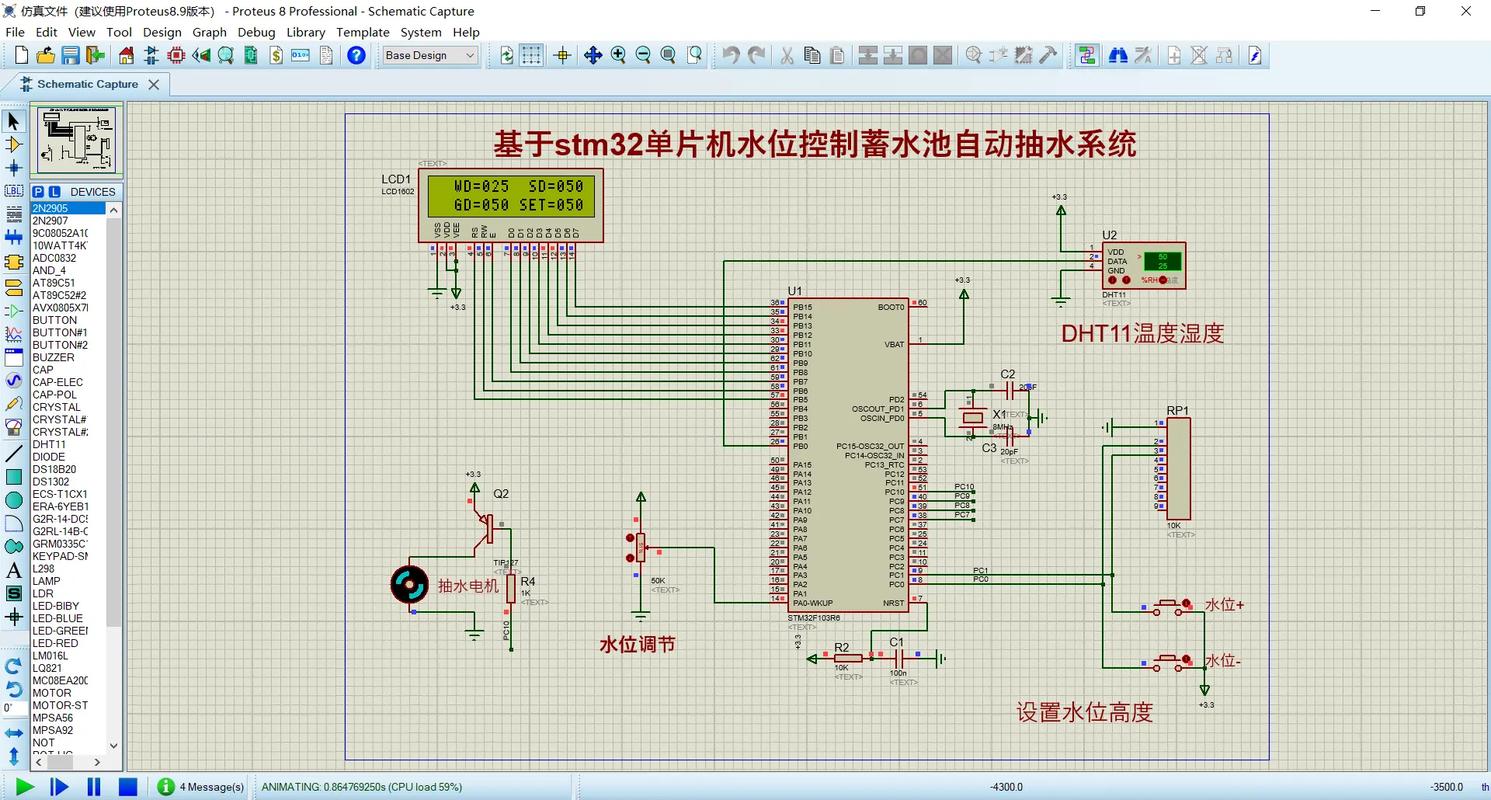Click the binoculars search icon
Viewport: 1491px width, 800px height.
click(x=1118, y=56)
